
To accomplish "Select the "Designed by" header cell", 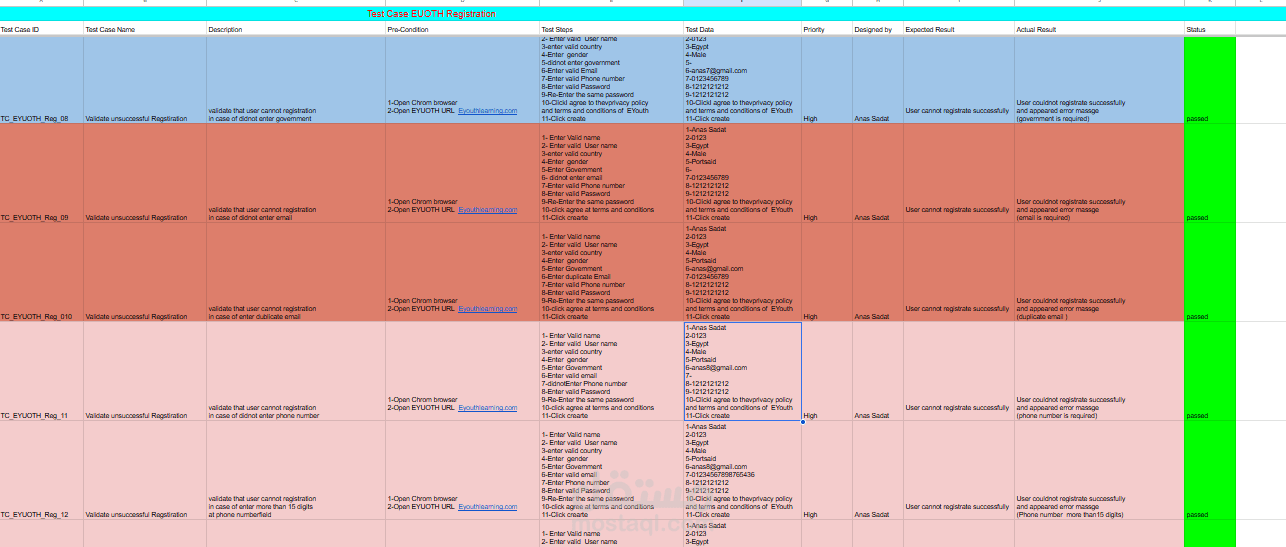I will click(877, 30).
